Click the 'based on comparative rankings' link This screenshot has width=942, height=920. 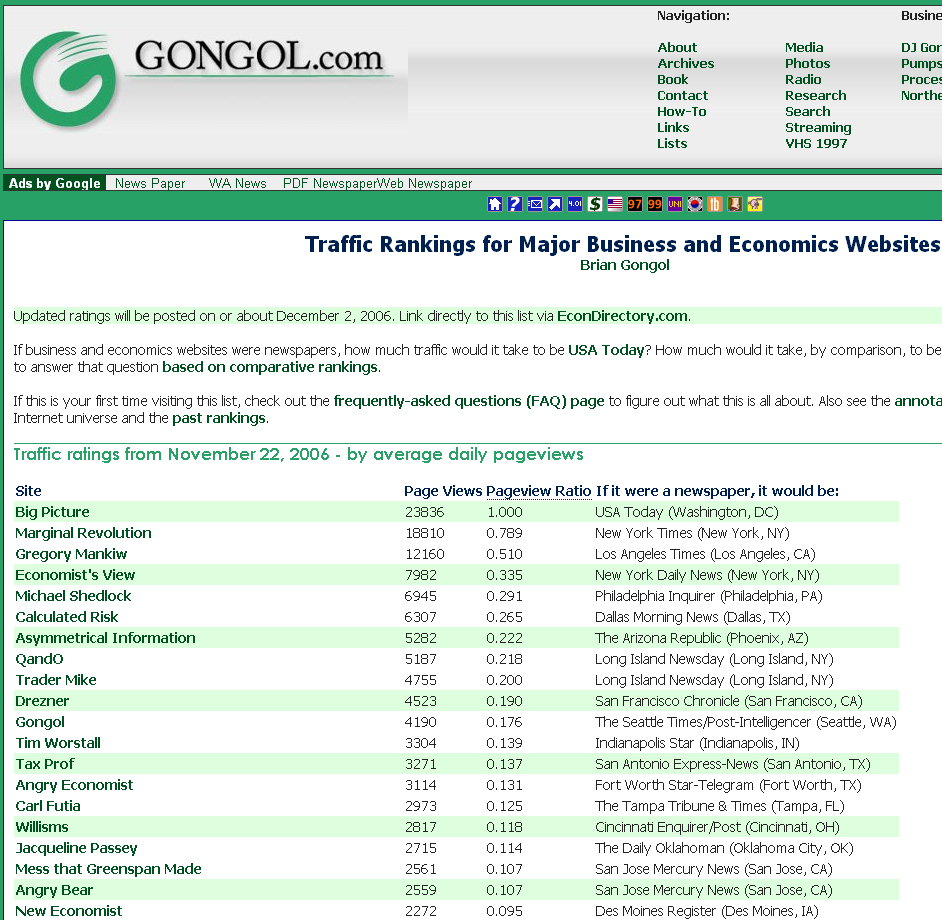click(270, 367)
